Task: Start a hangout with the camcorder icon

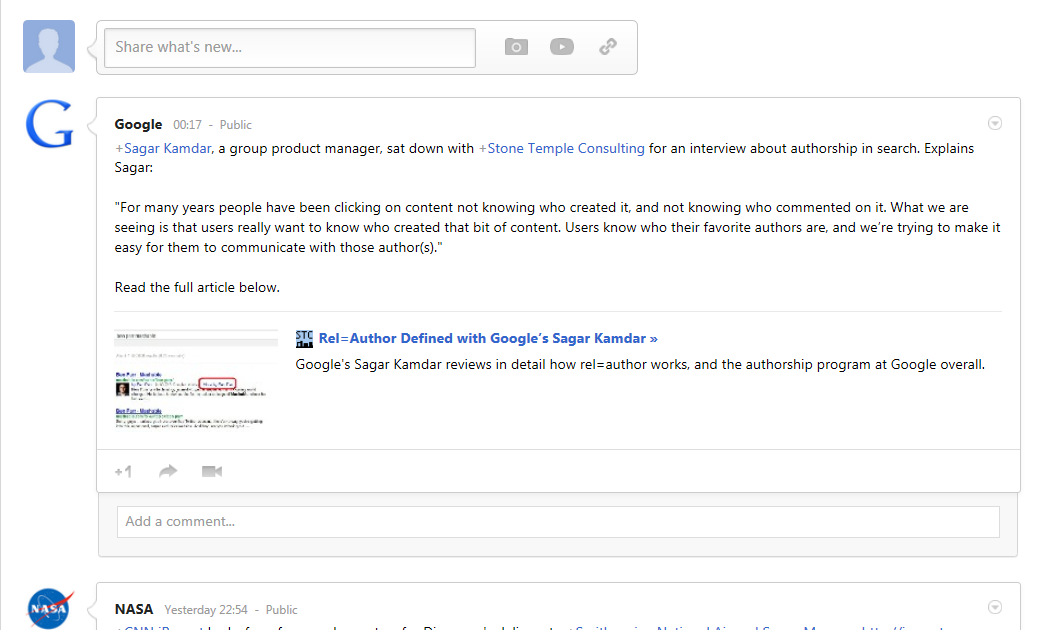Action: click(212, 471)
